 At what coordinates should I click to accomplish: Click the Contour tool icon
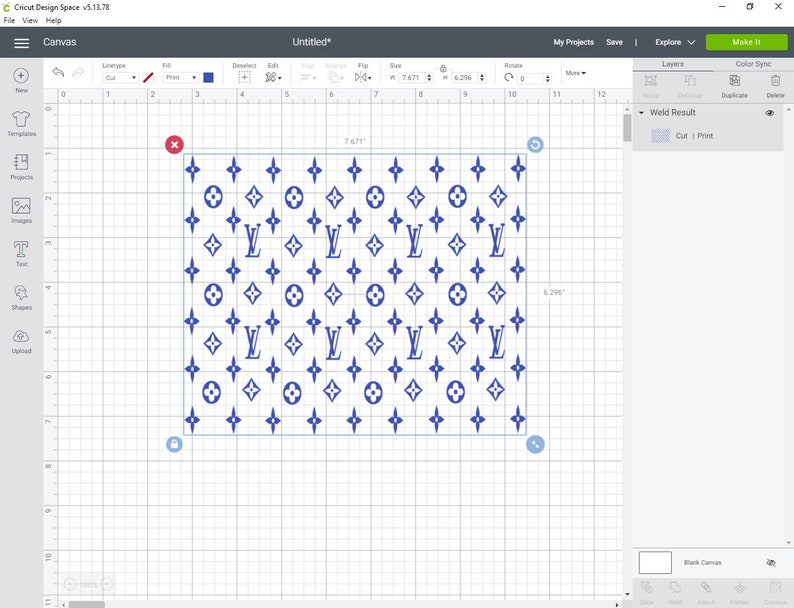coord(775,588)
